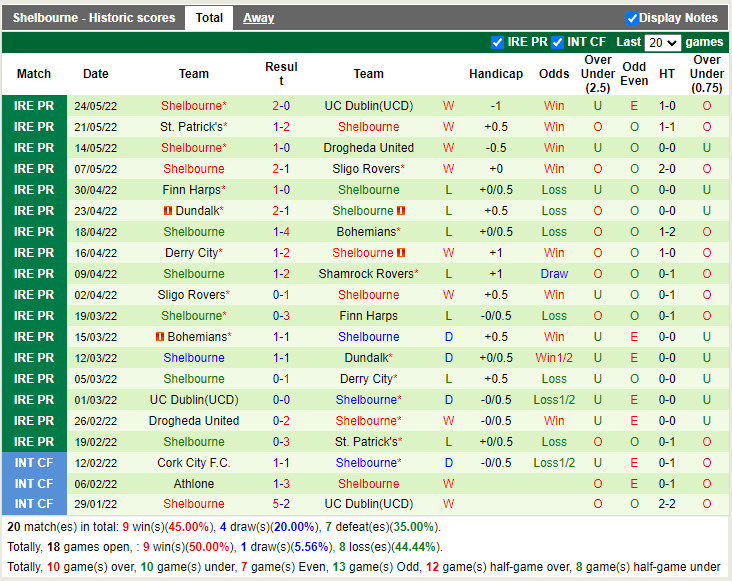
Task: Click the HT column header
Action: pos(667,74)
